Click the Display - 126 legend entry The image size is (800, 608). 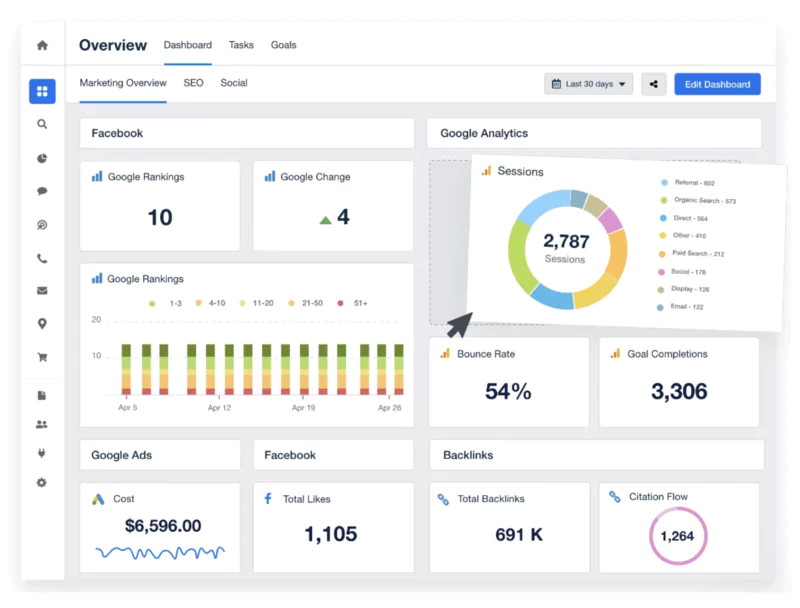tap(684, 289)
